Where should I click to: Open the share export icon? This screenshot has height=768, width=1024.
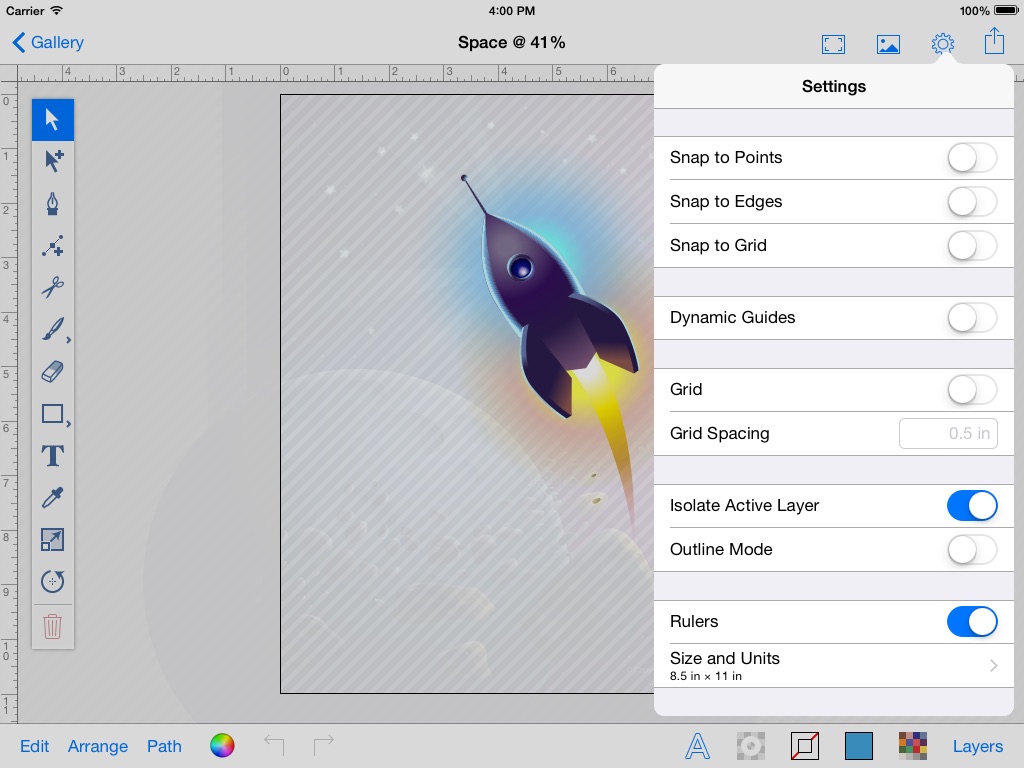point(994,41)
